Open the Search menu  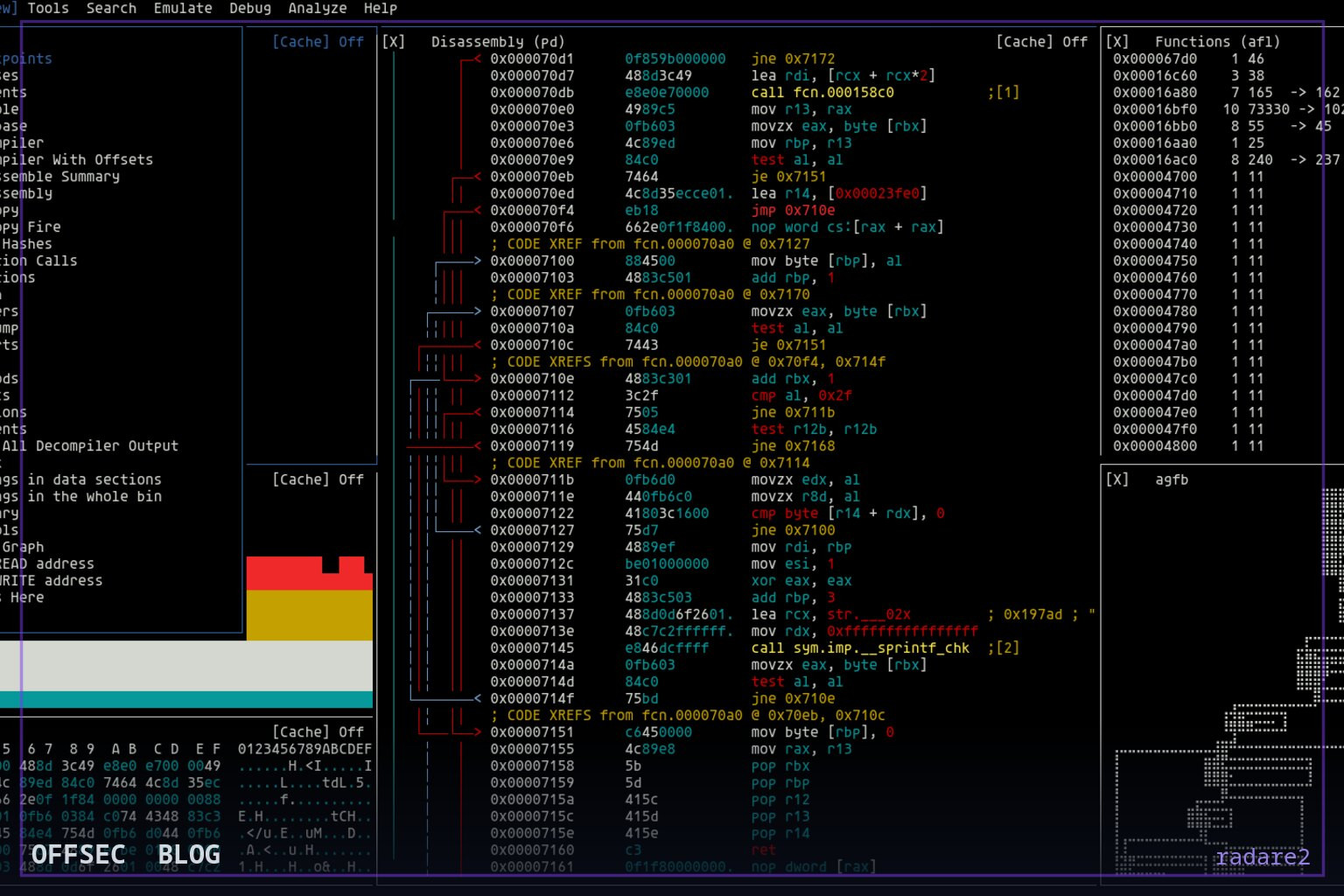[111, 8]
